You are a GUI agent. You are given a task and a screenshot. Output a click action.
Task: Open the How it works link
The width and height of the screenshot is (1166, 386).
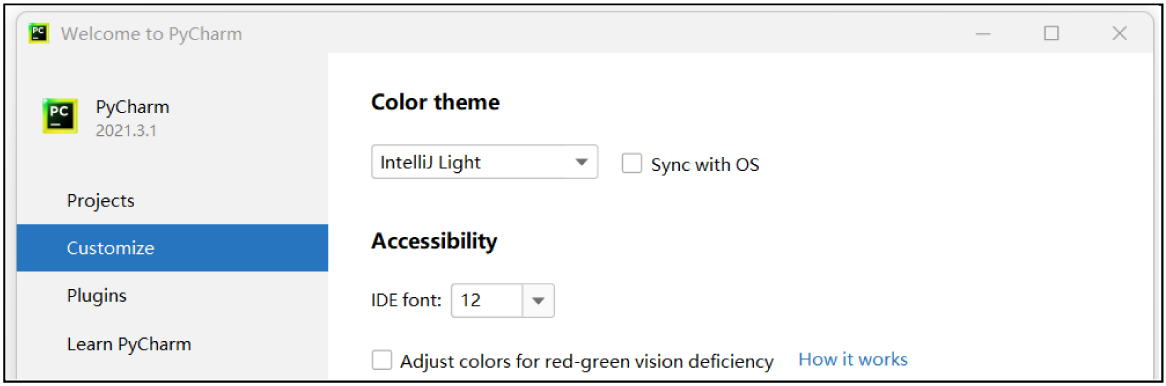853,360
